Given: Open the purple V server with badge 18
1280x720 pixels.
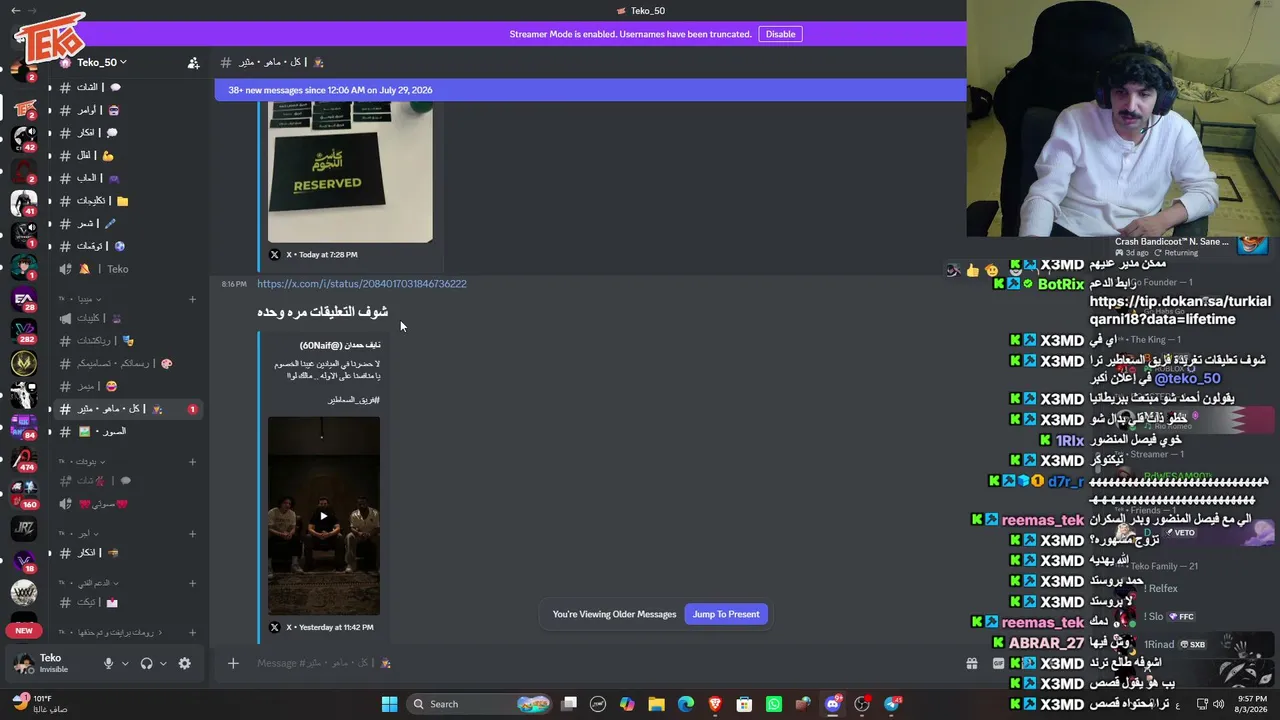Looking at the screenshot, I should 24,560.
